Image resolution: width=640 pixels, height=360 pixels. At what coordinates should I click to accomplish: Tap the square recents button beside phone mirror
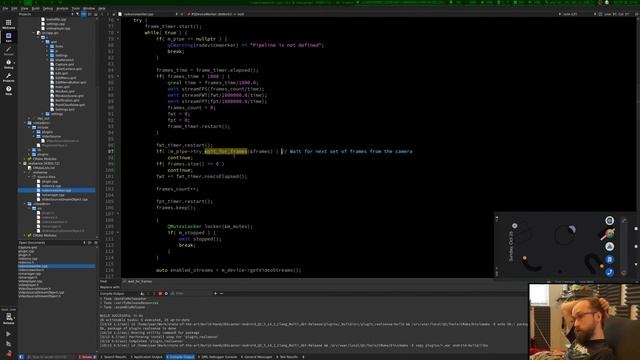pos(636,229)
